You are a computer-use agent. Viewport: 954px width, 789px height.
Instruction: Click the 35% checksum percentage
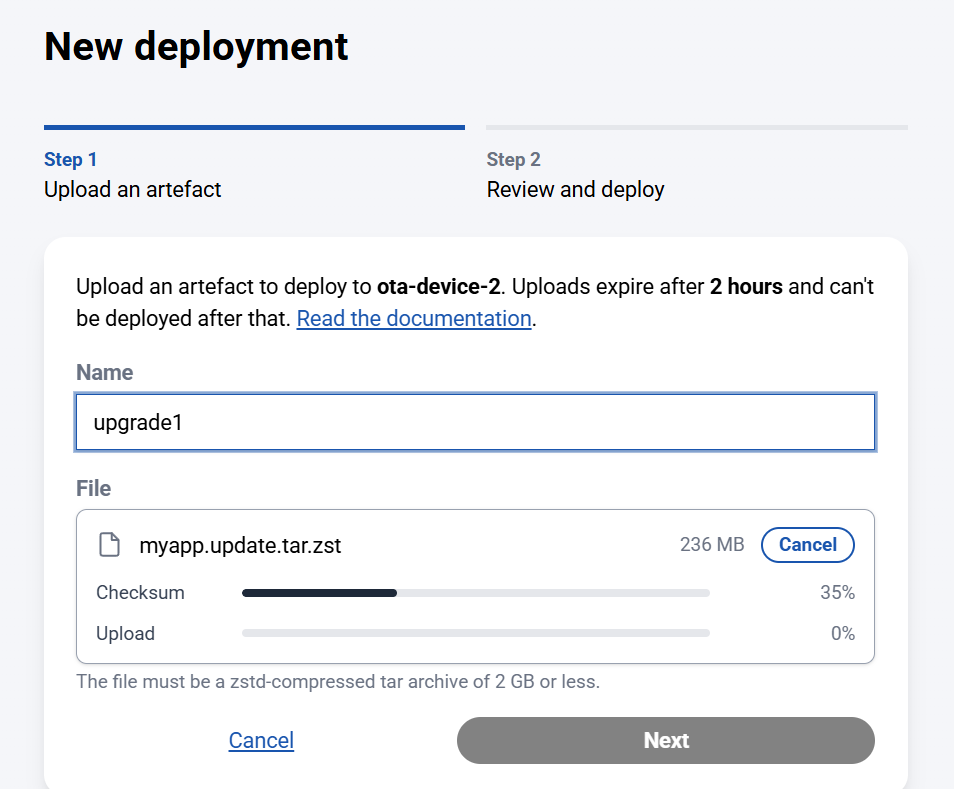coord(837,593)
